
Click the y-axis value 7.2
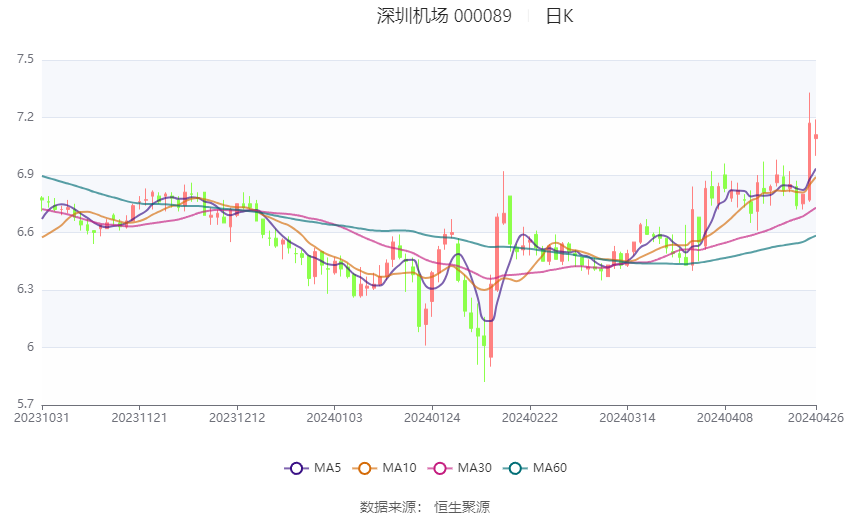click(x=25, y=117)
